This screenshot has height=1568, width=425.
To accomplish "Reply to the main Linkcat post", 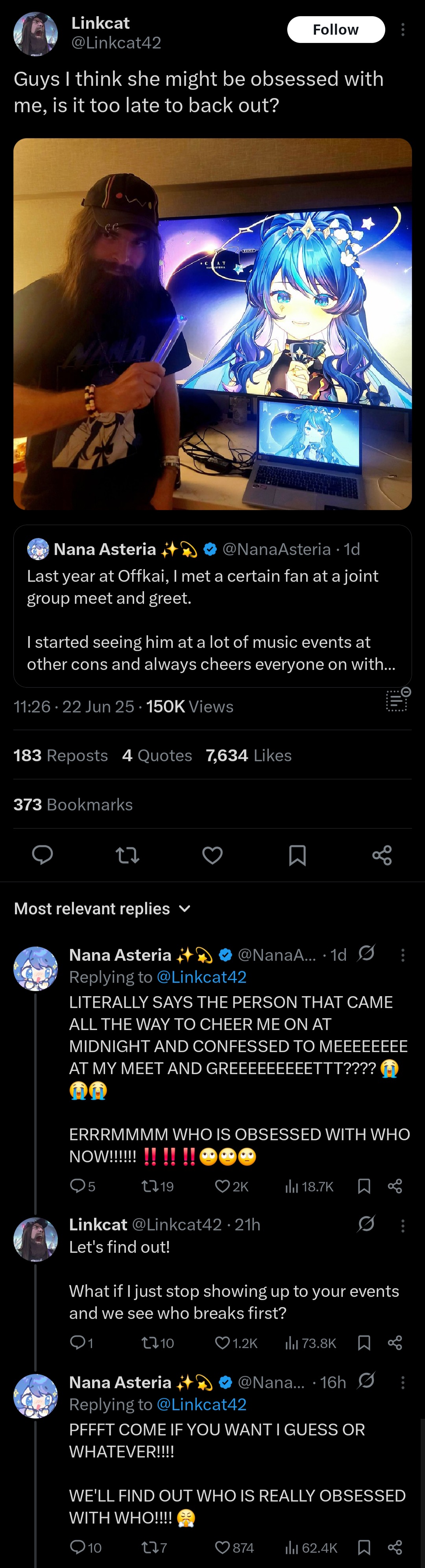I will tap(42, 855).
